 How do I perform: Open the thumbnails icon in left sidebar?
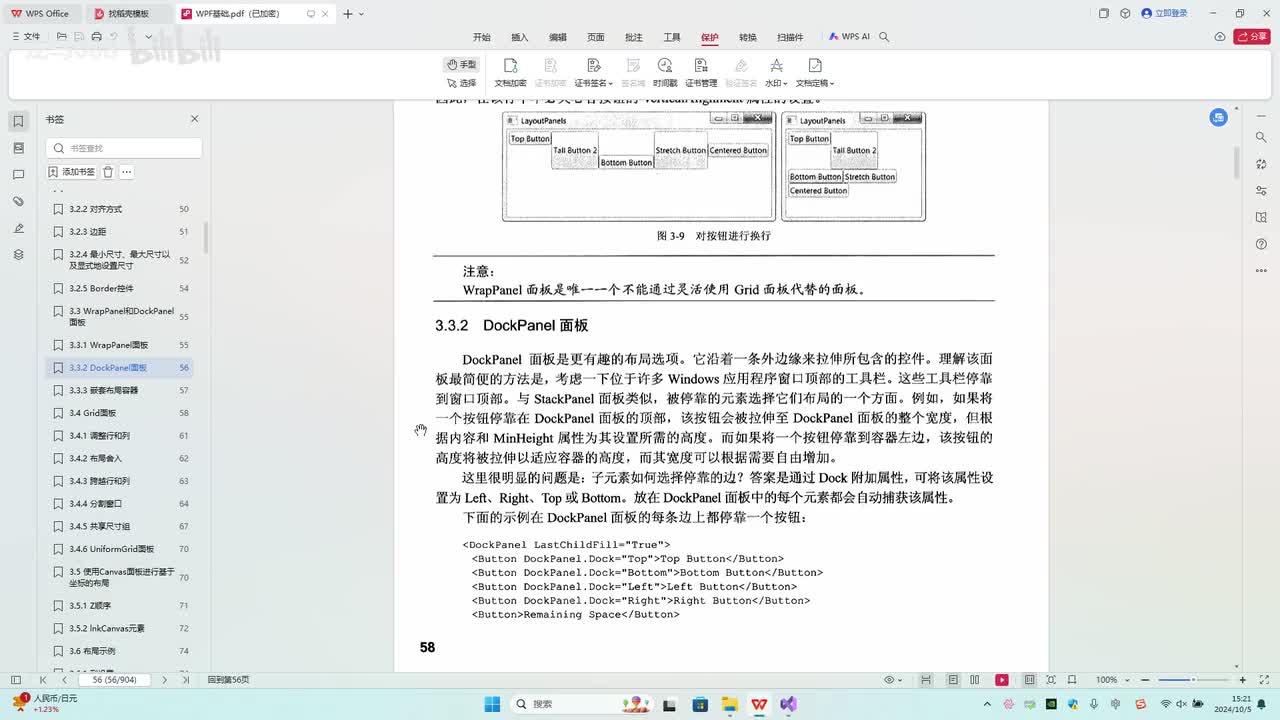pyautogui.click(x=18, y=148)
